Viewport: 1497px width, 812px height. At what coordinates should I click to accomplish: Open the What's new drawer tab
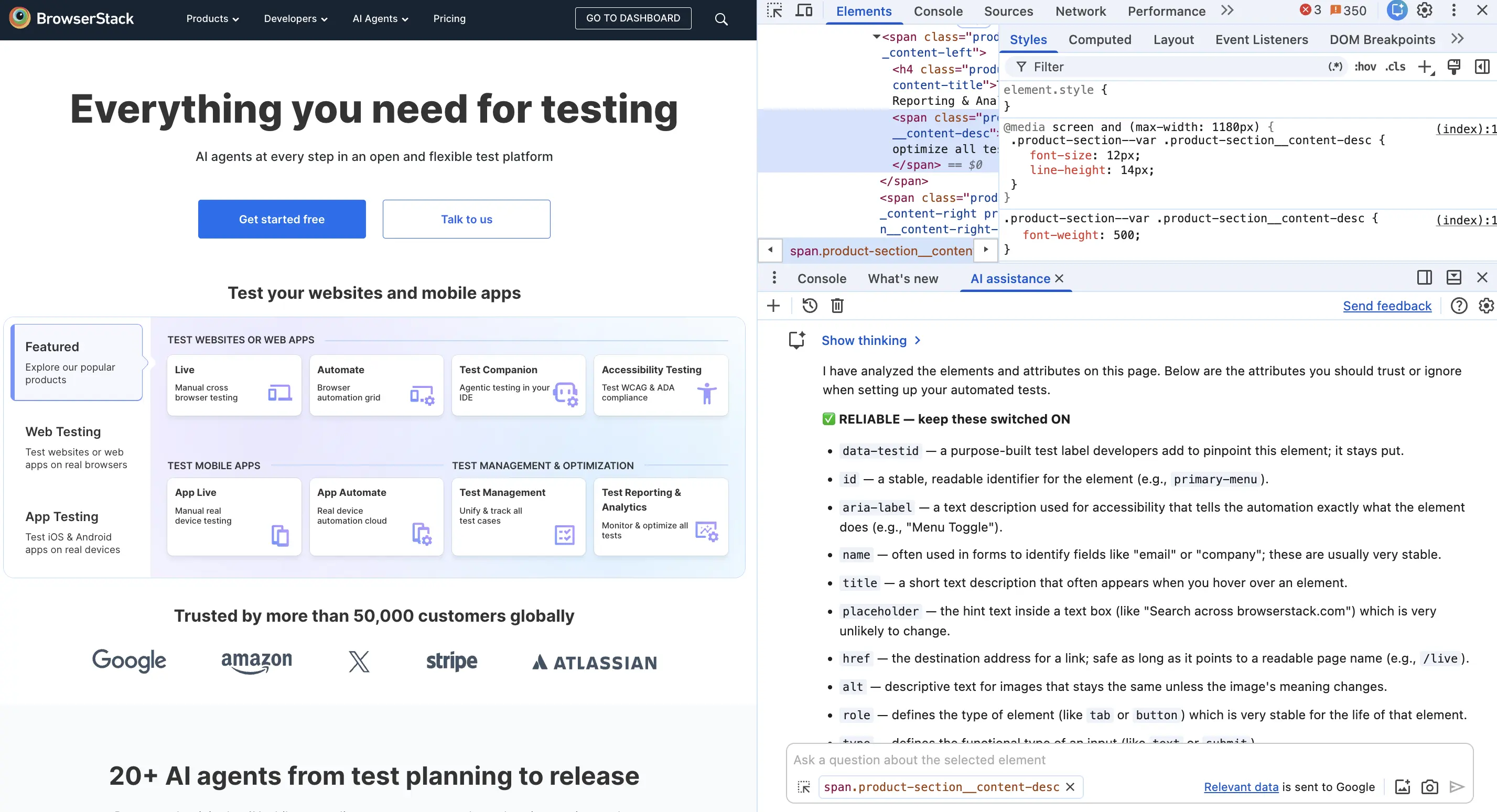pyautogui.click(x=903, y=279)
